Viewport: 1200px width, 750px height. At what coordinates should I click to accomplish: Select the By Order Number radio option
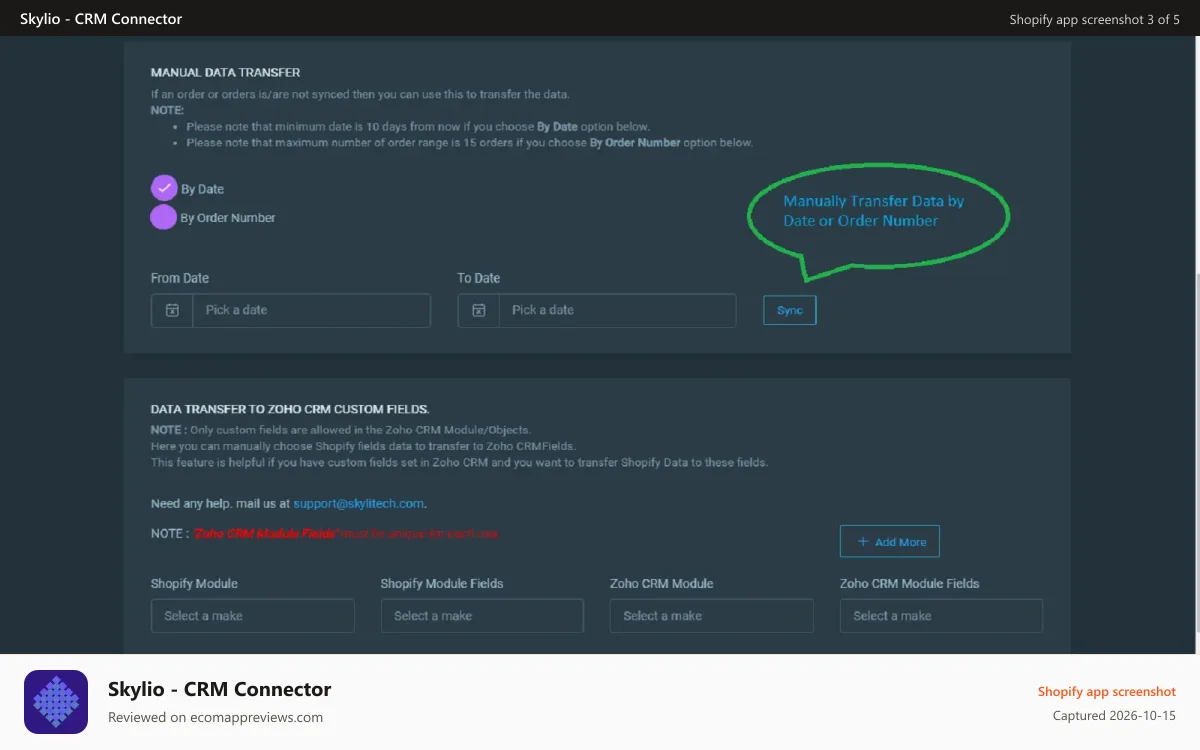[164, 217]
